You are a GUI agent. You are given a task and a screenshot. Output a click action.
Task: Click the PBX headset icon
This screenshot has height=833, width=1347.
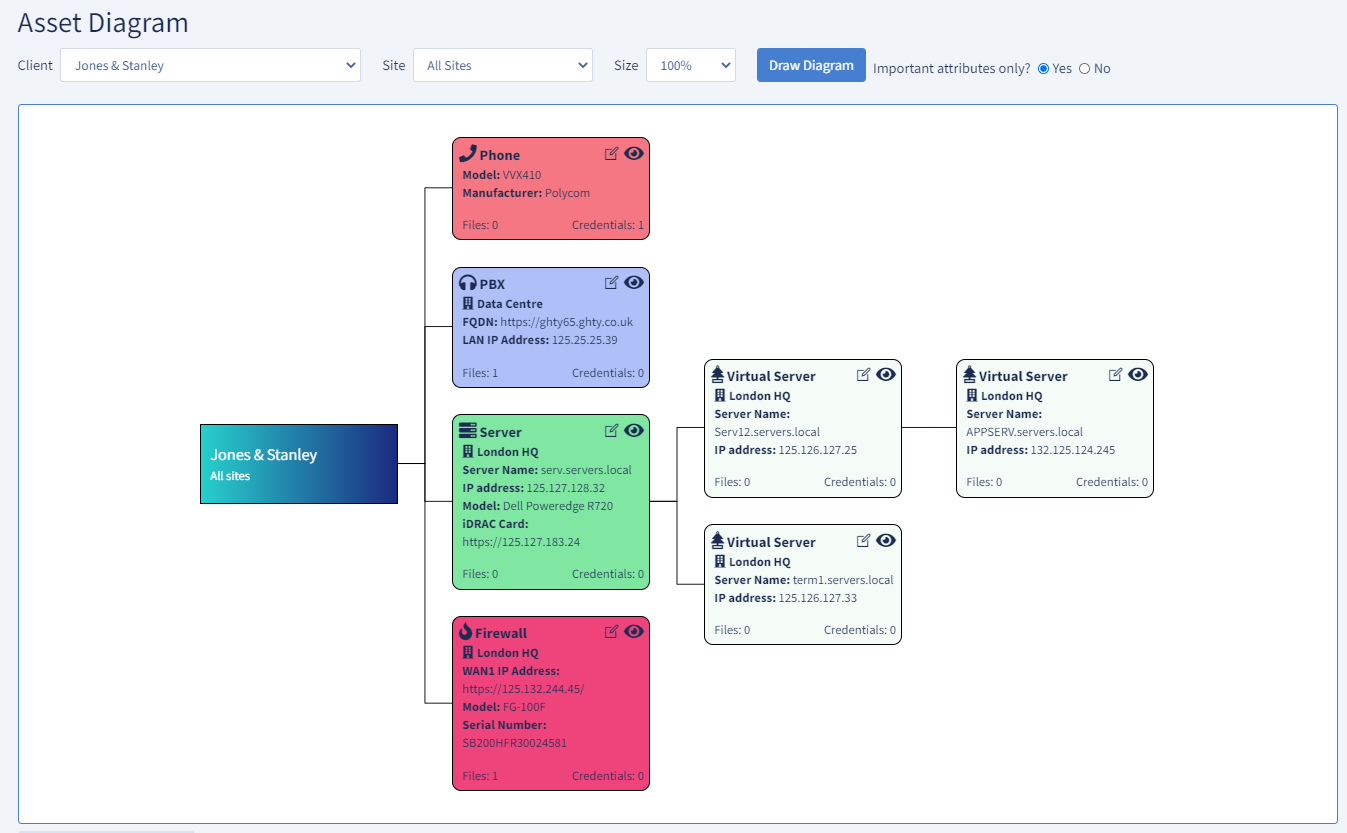click(x=467, y=282)
